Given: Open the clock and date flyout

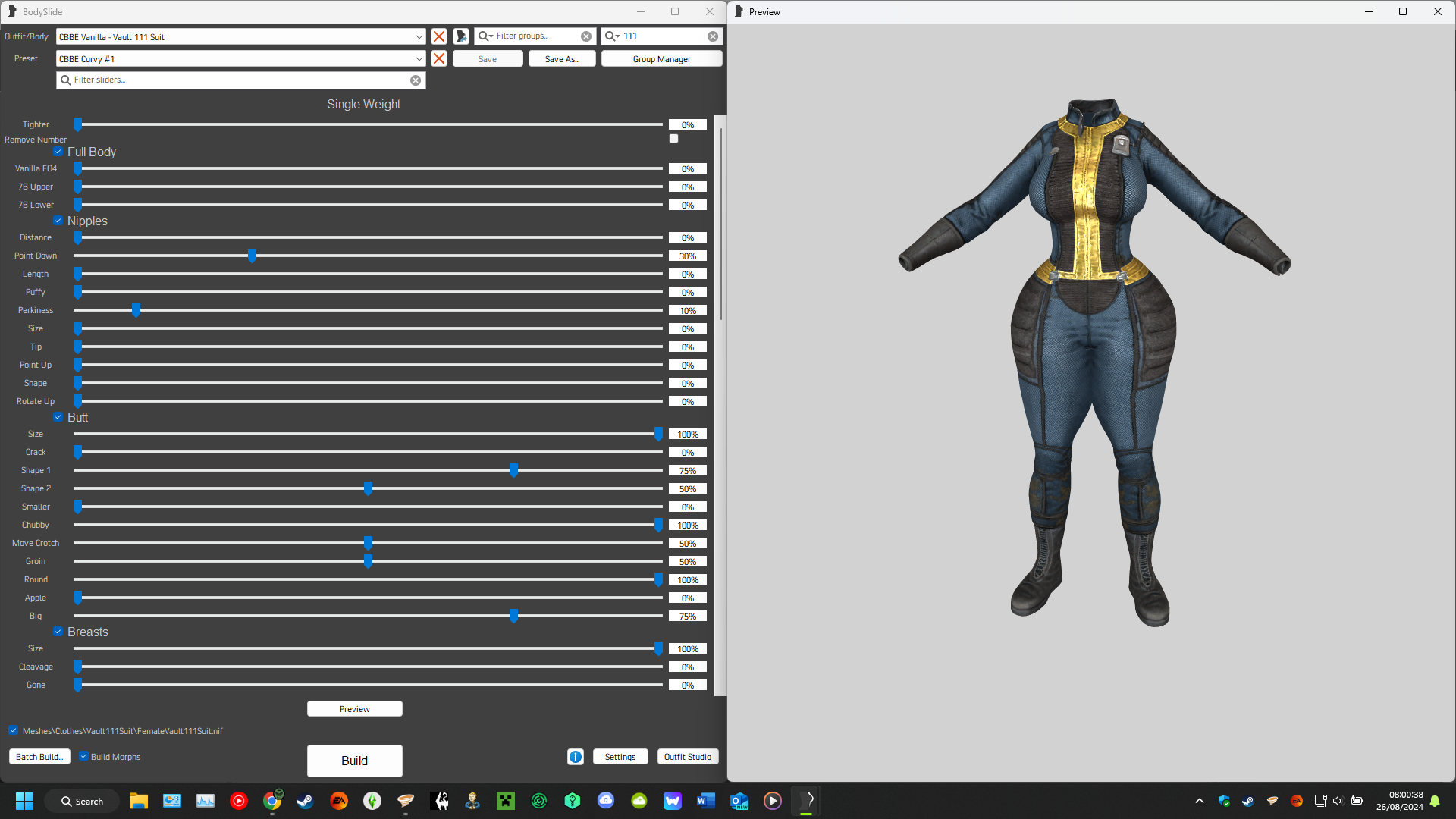Looking at the screenshot, I should pos(1399,801).
